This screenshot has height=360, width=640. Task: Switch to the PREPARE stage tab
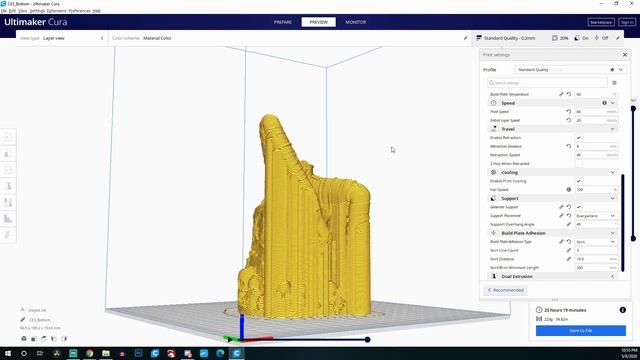[x=282, y=22]
